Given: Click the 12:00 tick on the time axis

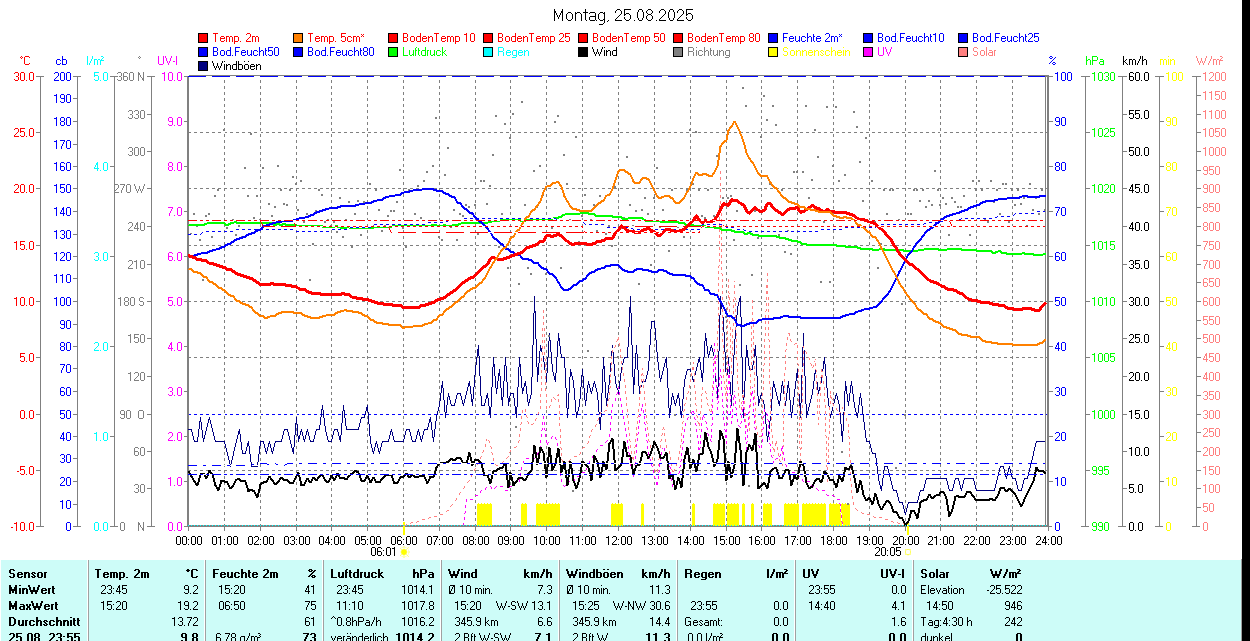Looking at the screenshot, I should point(619,540).
